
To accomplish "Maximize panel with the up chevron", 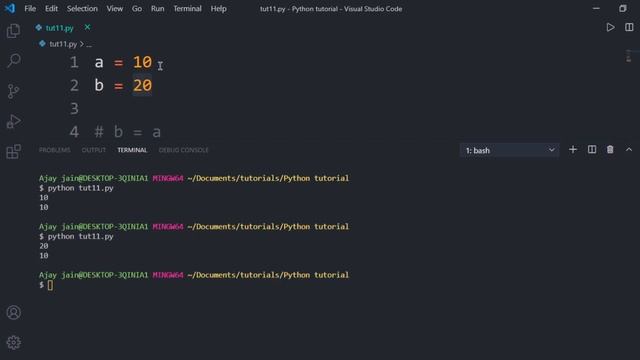I will click(x=629, y=150).
